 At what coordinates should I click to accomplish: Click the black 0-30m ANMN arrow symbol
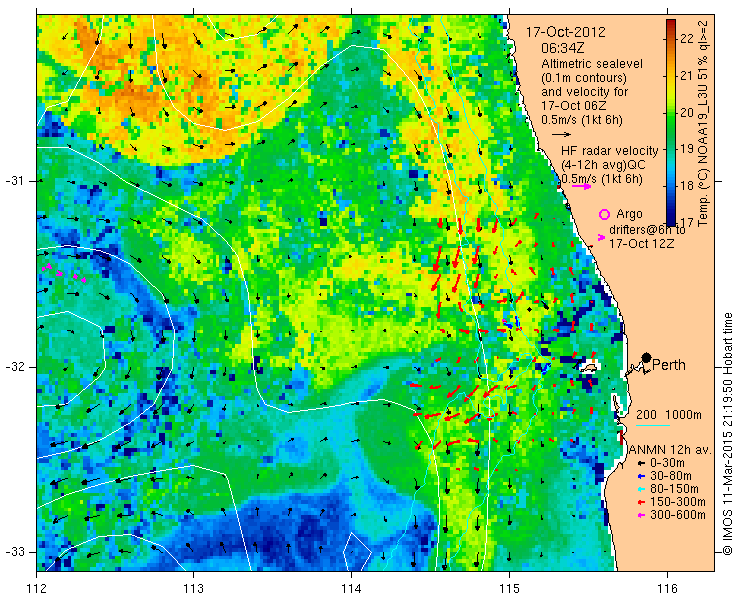click(x=640, y=463)
